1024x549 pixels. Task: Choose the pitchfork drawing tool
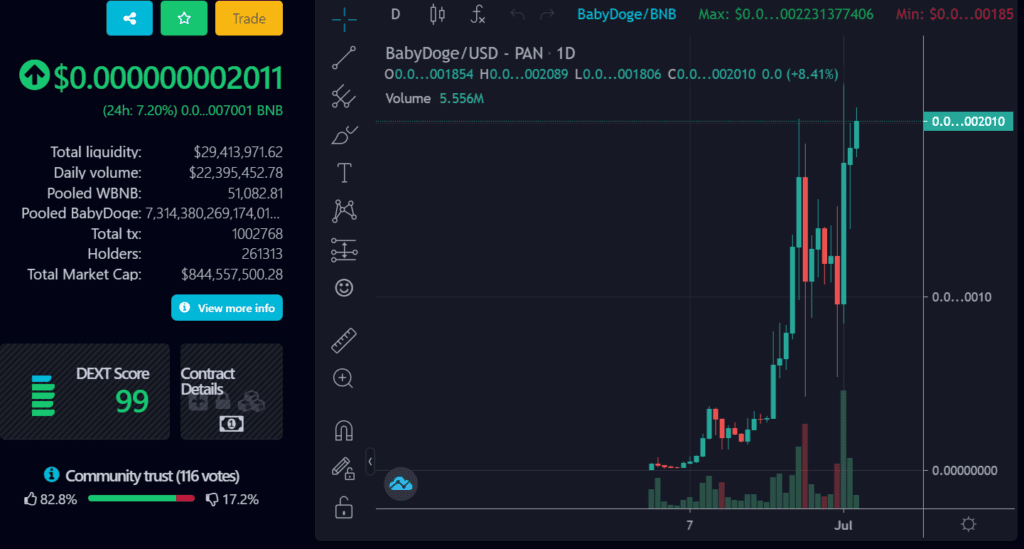click(344, 97)
